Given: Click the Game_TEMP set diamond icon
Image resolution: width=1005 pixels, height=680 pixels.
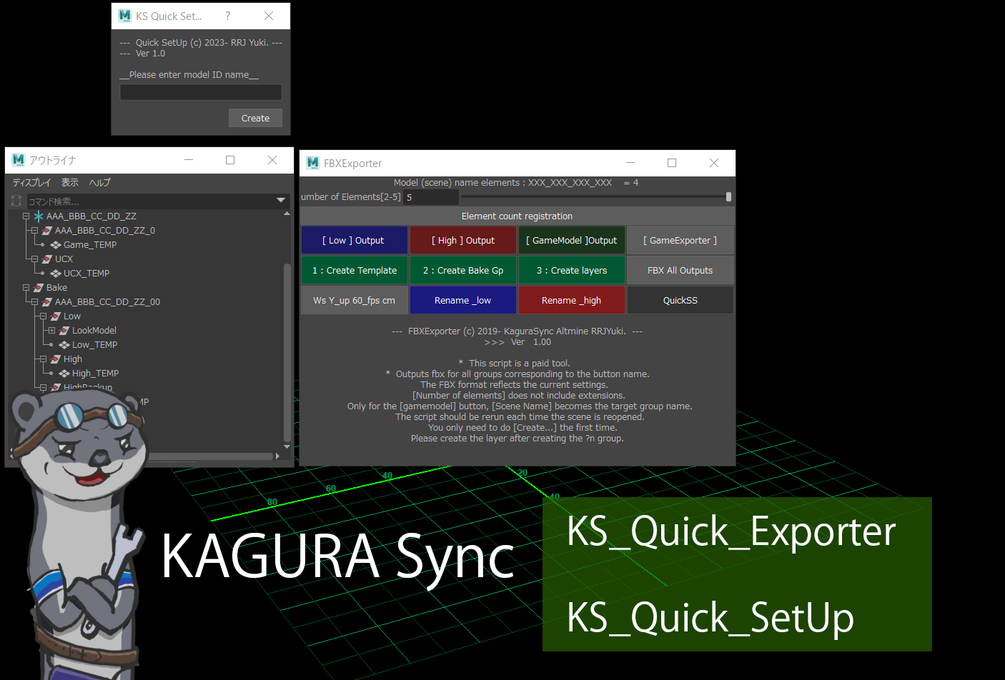Looking at the screenshot, I should 56,245.
